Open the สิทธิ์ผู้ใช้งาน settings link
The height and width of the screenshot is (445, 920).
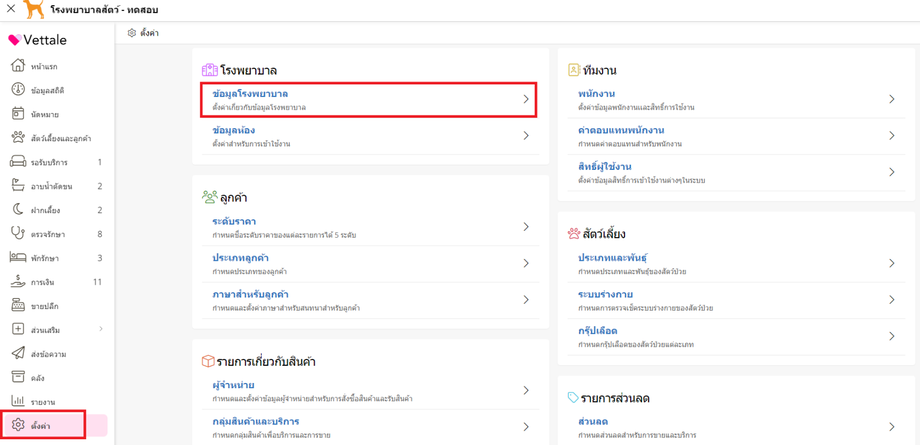point(605,167)
